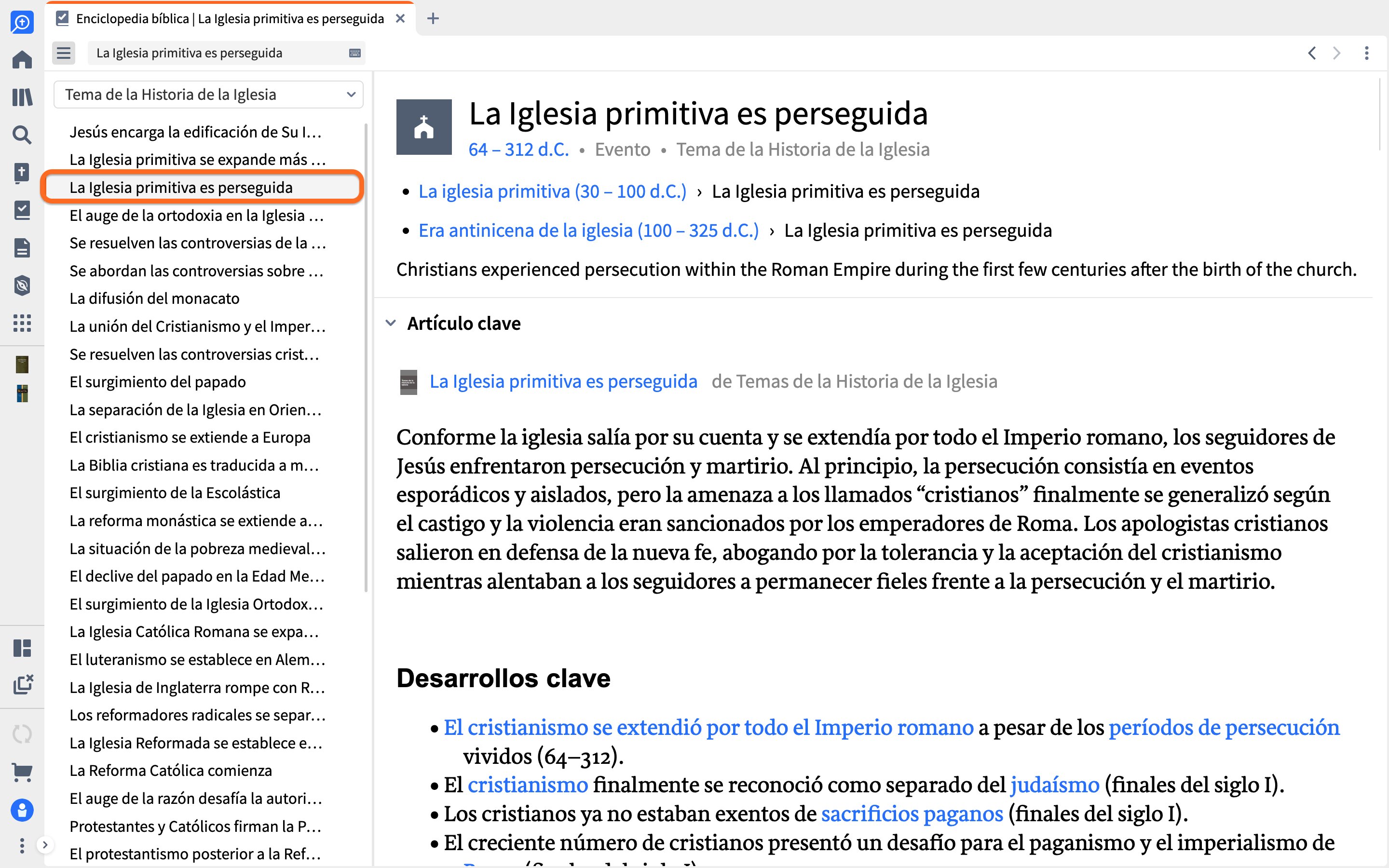The height and width of the screenshot is (868, 1389).
Task: Open the Layouts panel icon
Action: pos(22,648)
